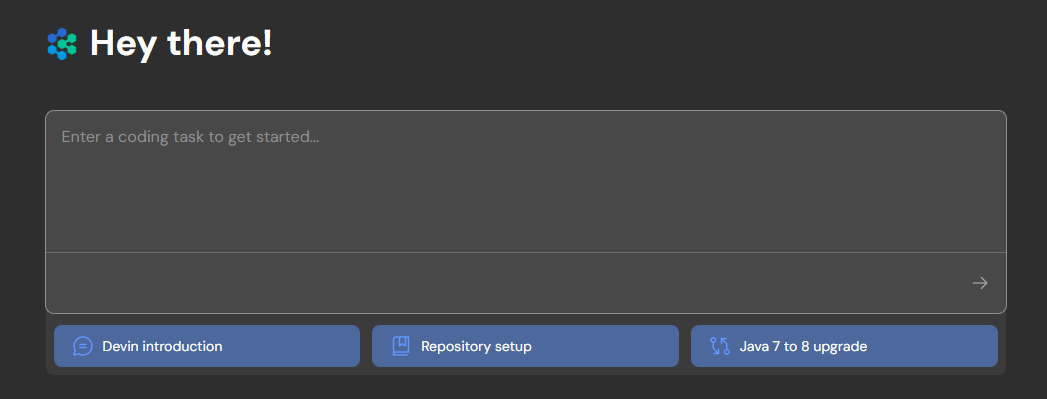Click the pull request icon on Java upgrade
Image resolution: width=1047 pixels, height=399 pixels.
point(720,346)
